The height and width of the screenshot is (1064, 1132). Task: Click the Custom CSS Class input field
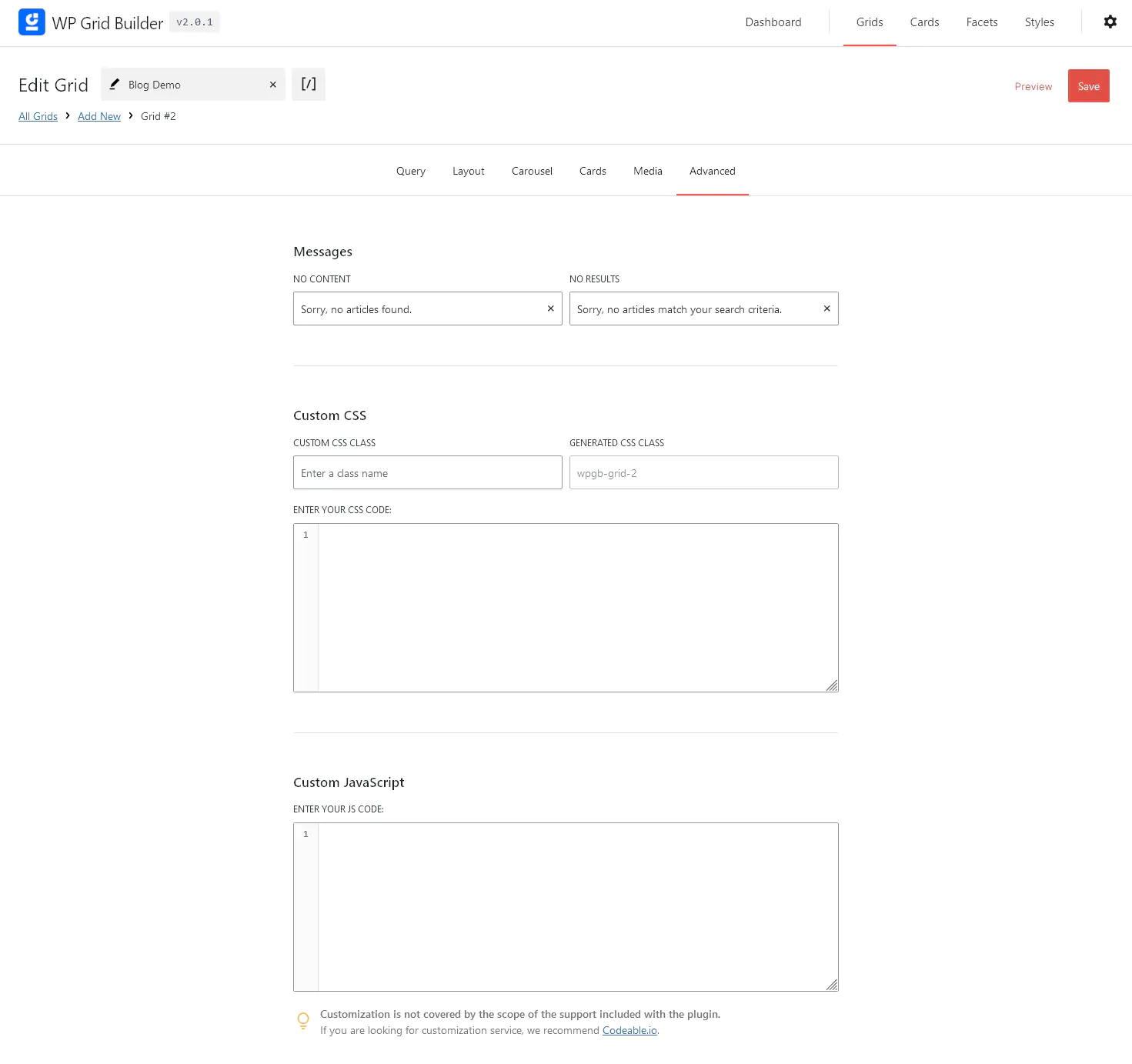click(427, 472)
